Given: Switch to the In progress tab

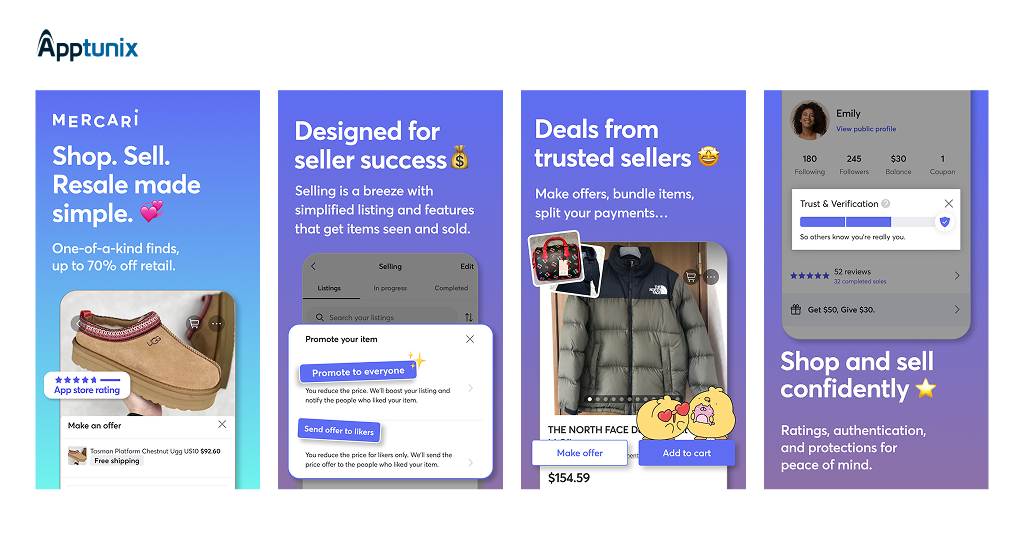Looking at the screenshot, I should coord(390,288).
